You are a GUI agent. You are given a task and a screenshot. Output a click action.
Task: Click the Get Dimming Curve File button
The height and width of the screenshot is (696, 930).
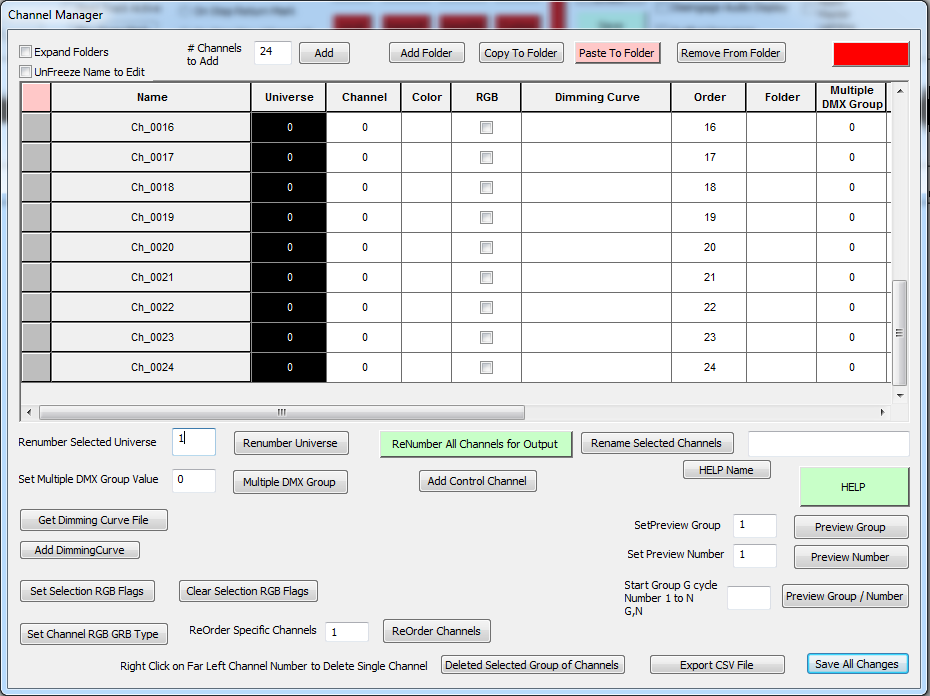pos(94,520)
